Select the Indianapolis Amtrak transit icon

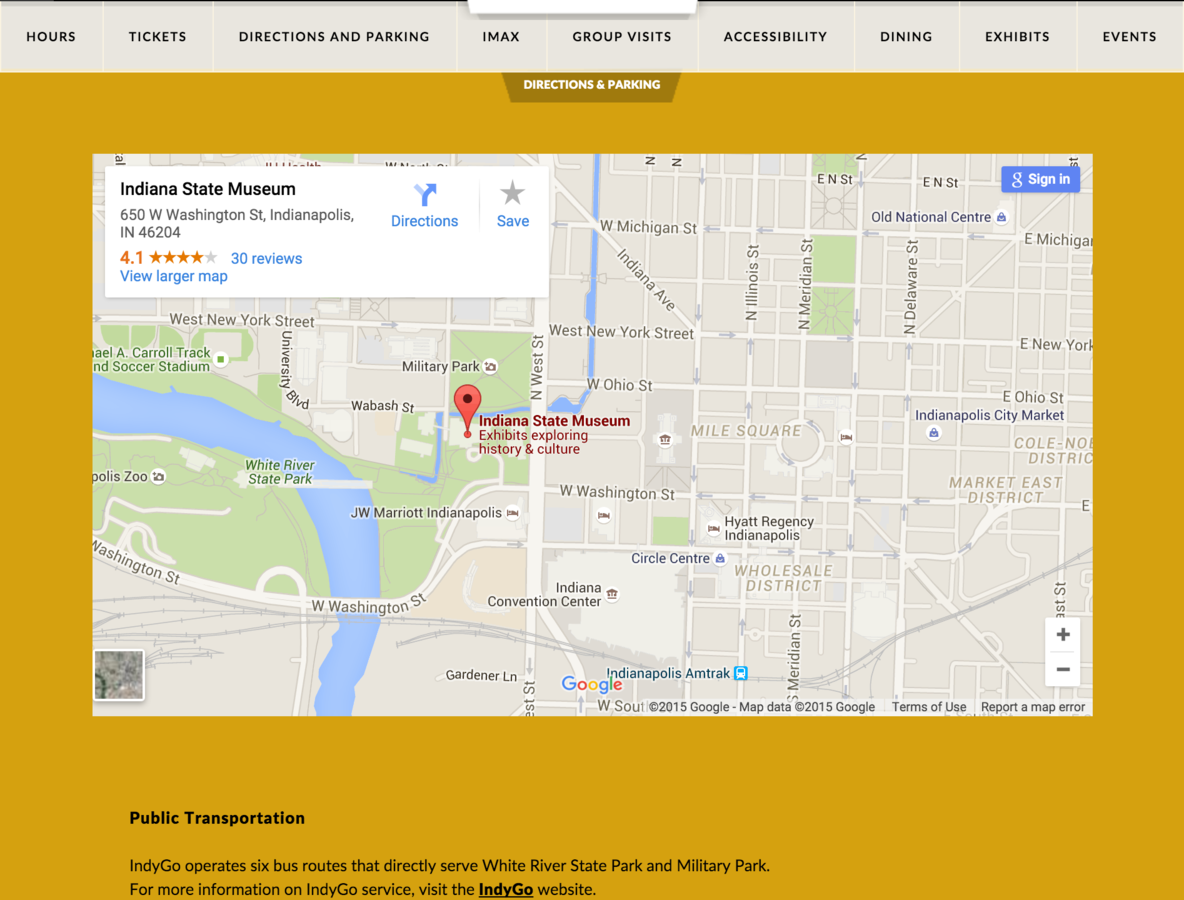tap(741, 673)
